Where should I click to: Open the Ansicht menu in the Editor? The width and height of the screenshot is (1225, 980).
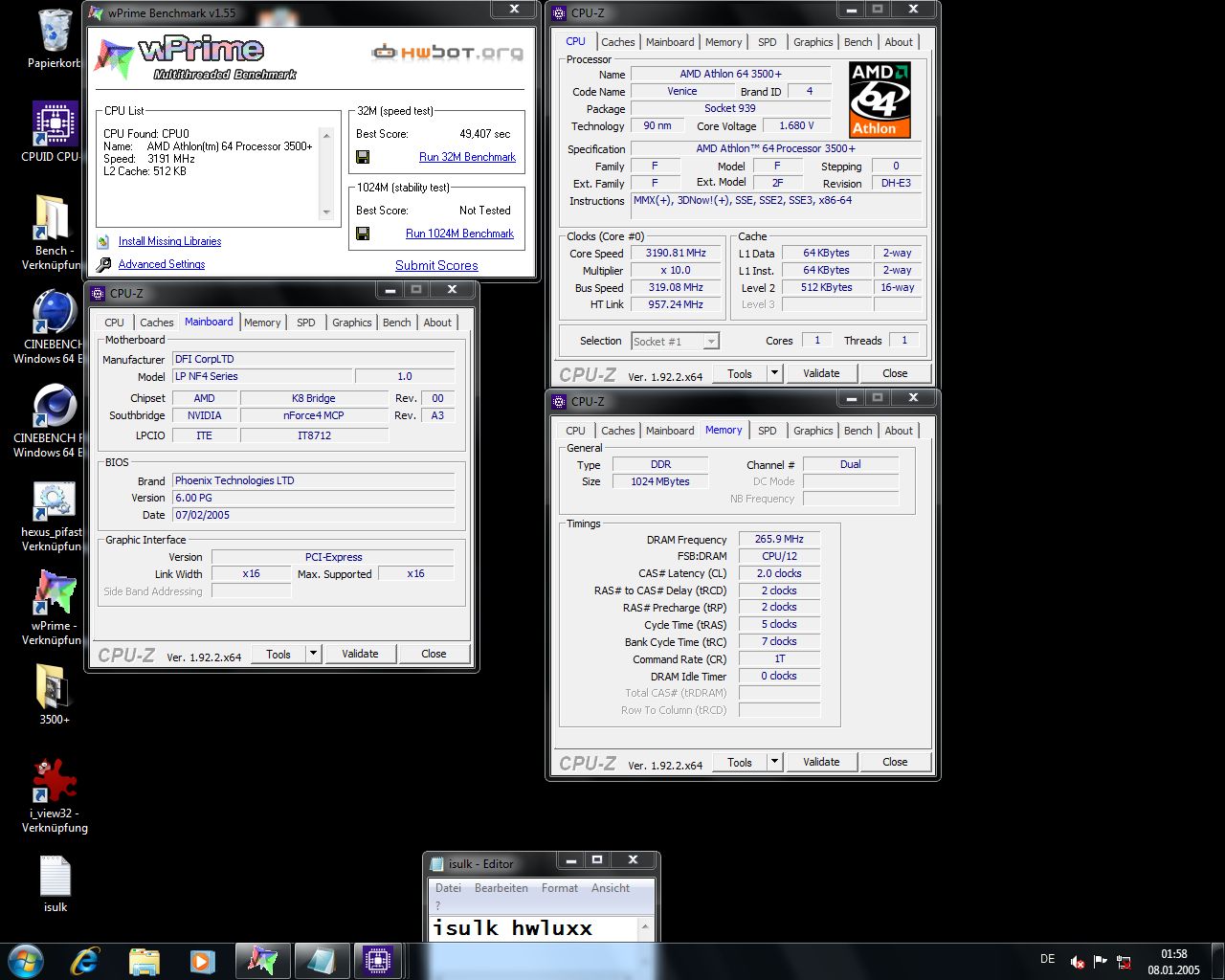[611, 888]
